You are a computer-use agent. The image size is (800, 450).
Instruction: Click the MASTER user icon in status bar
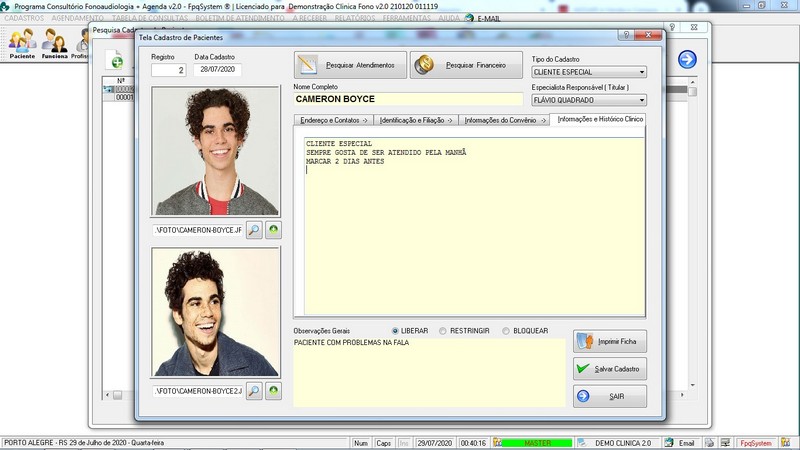498,443
